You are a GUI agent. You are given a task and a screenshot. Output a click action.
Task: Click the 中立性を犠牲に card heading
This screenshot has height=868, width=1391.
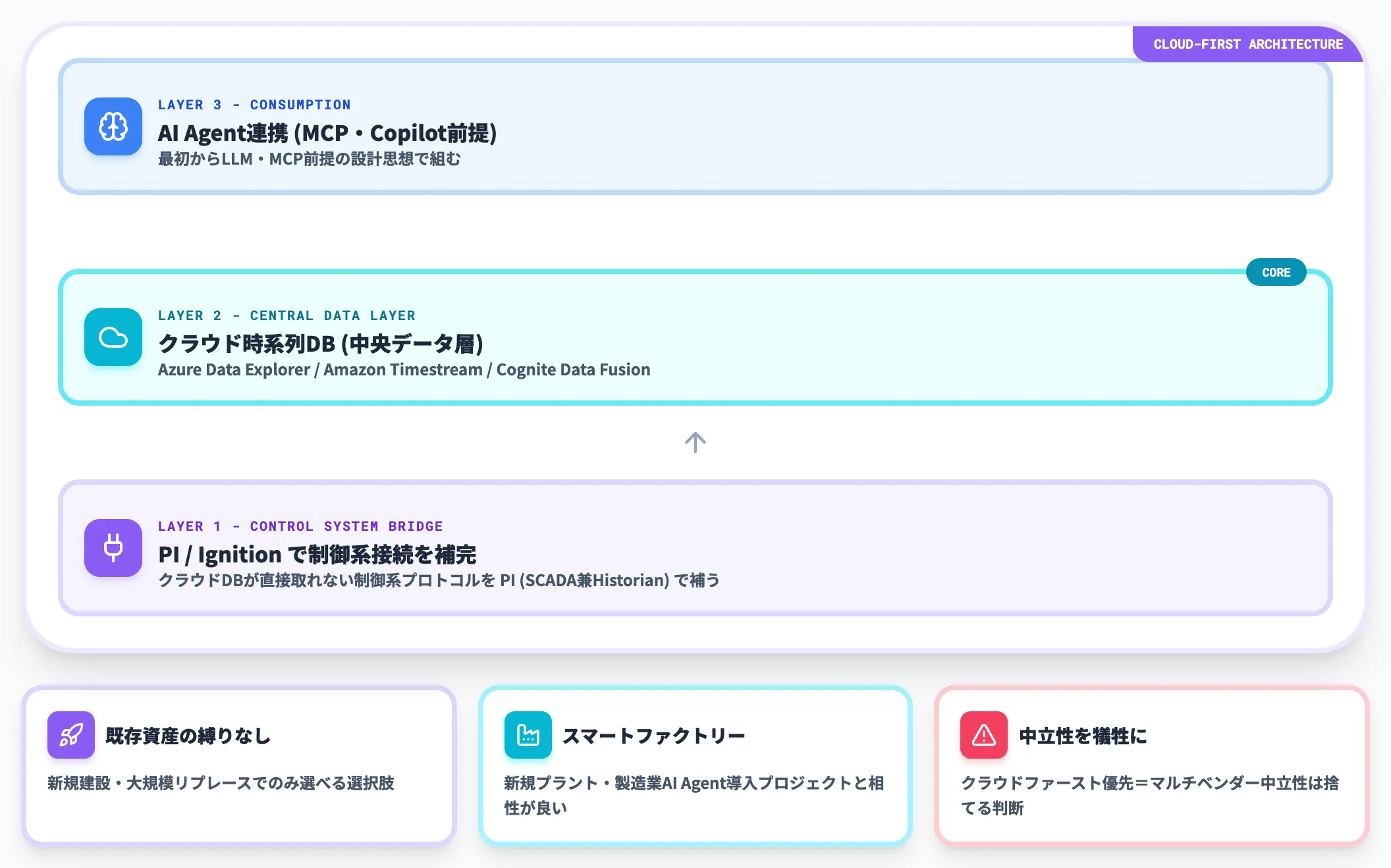(1083, 736)
